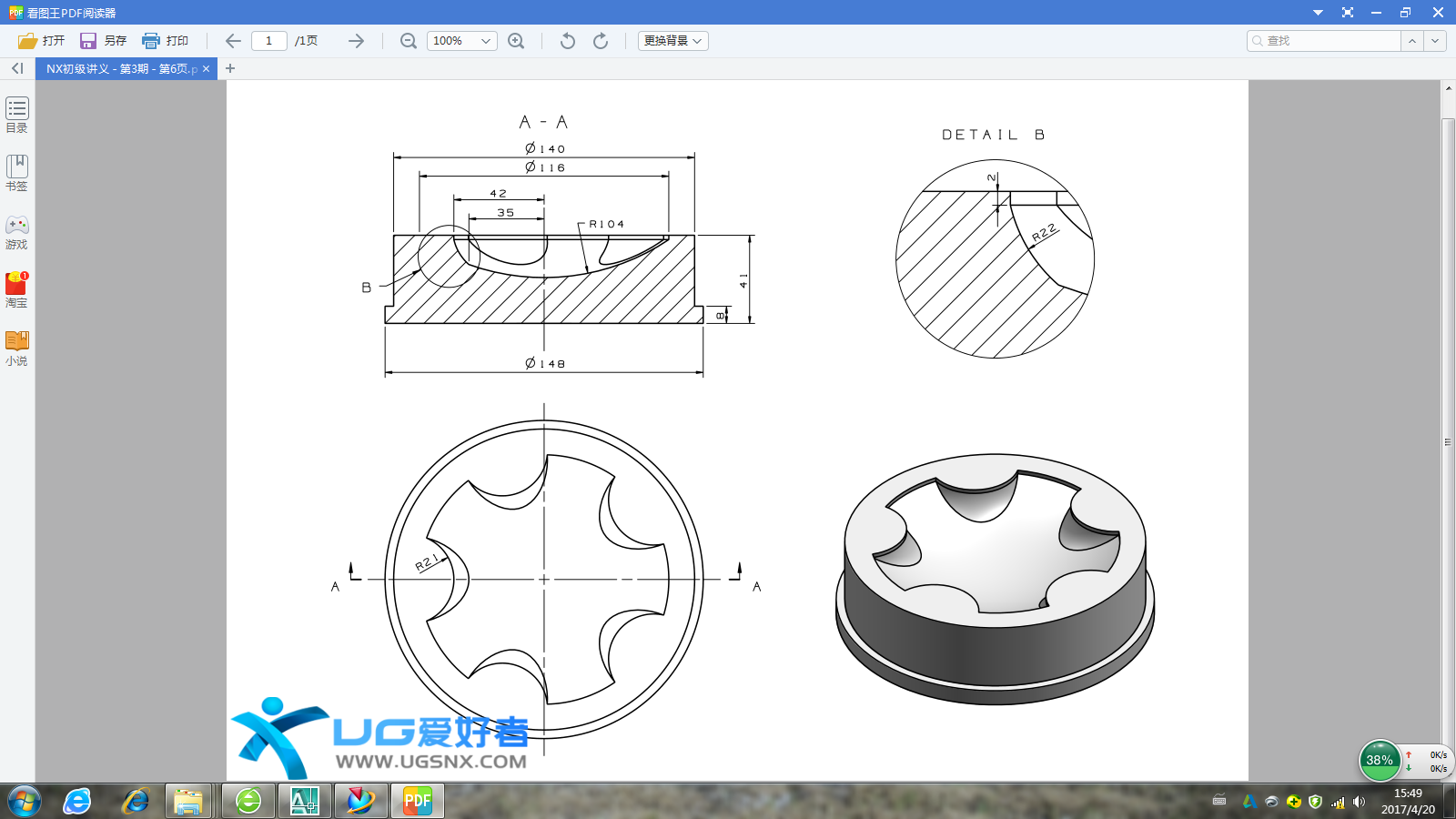Open the Taobao (淘宝) sidebar item
Viewport: 1456px width, 819px height.
[x=17, y=289]
